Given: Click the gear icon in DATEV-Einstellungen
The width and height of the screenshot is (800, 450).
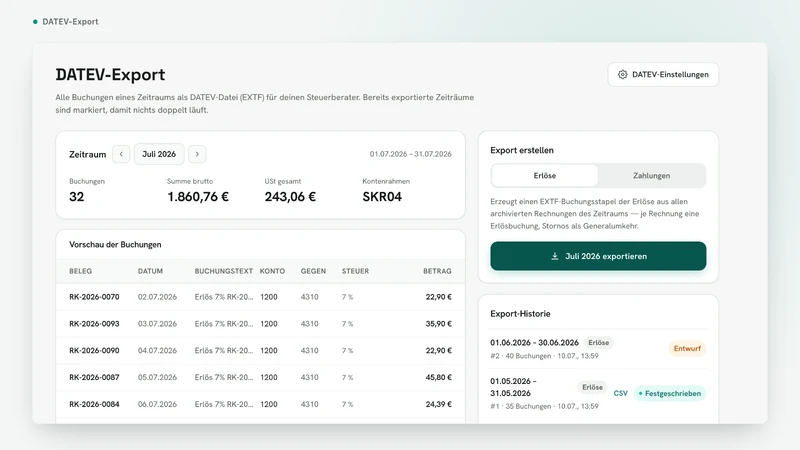Looking at the screenshot, I should point(622,74).
